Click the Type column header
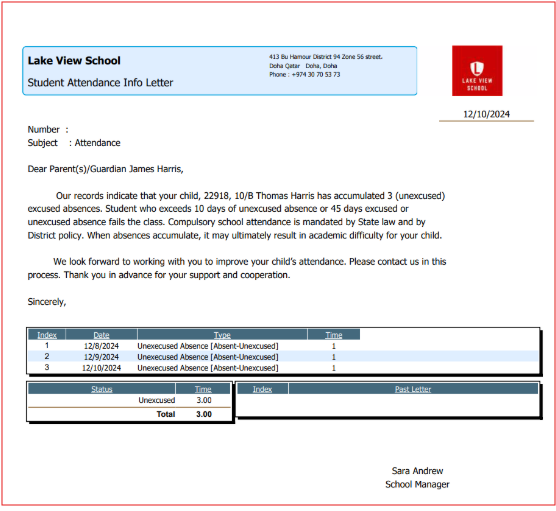Viewport: 556px width, 511px height. 222,335
